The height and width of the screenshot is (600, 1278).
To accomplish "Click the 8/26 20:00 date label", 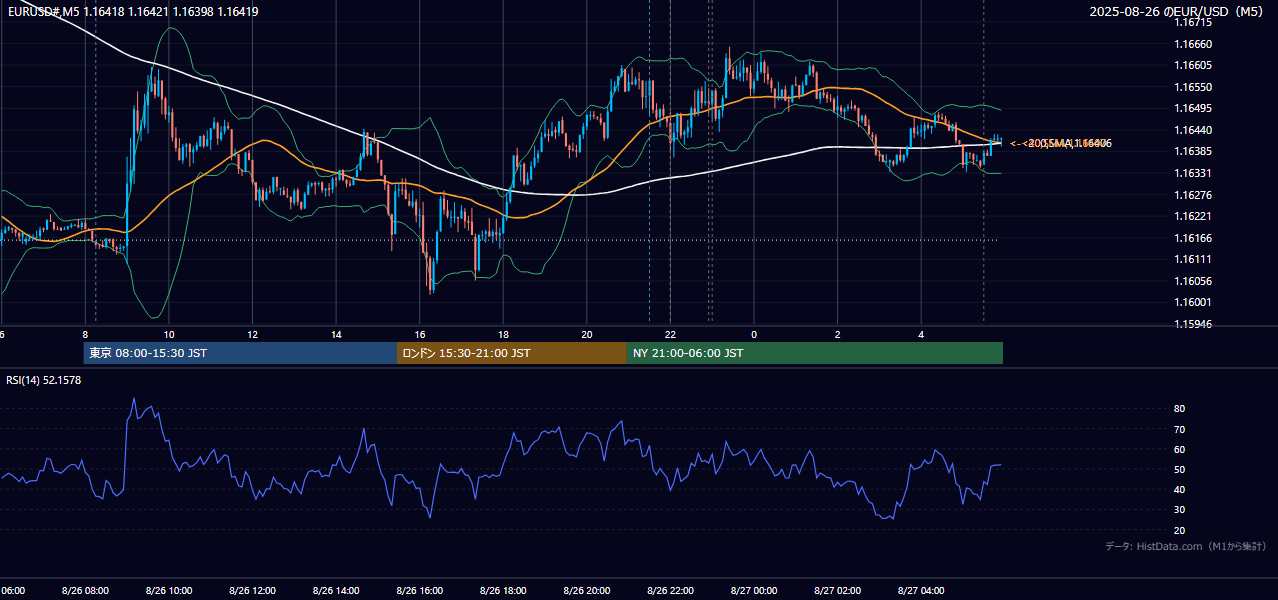I will coord(586,591).
